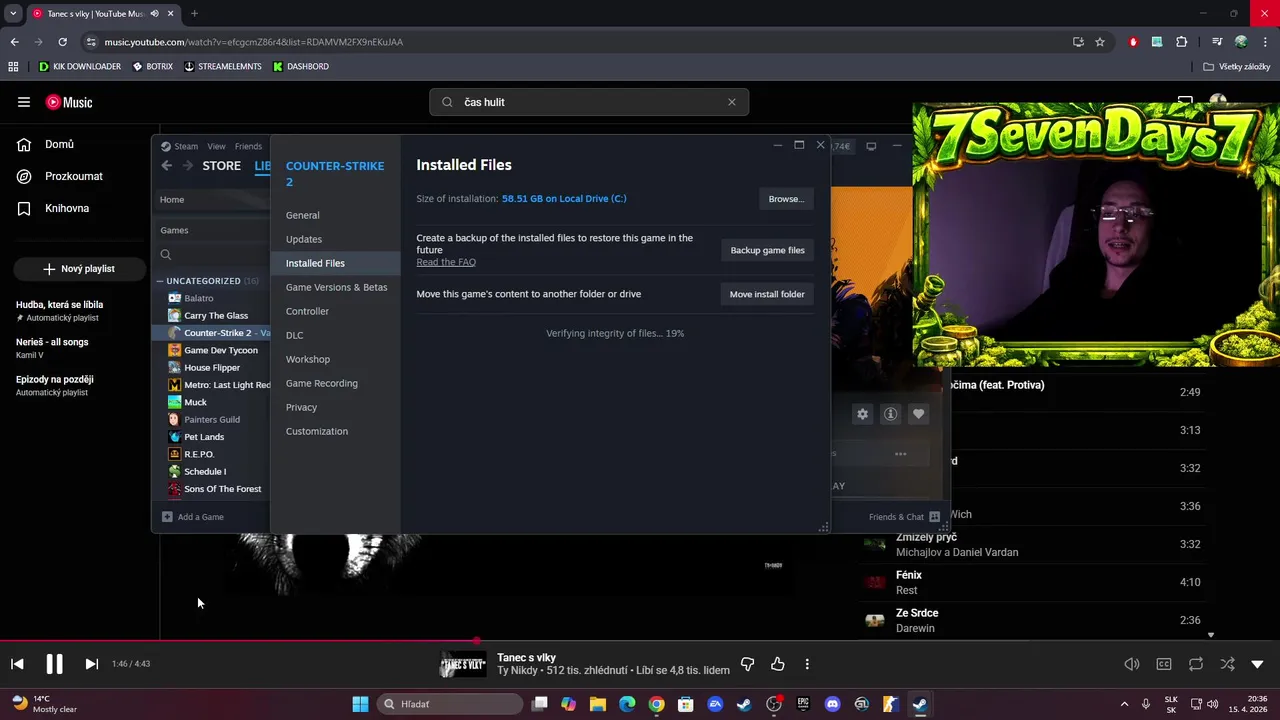1280x720 pixels.
Task: Skip to previous track in player bar
Action: pyautogui.click(x=17, y=664)
